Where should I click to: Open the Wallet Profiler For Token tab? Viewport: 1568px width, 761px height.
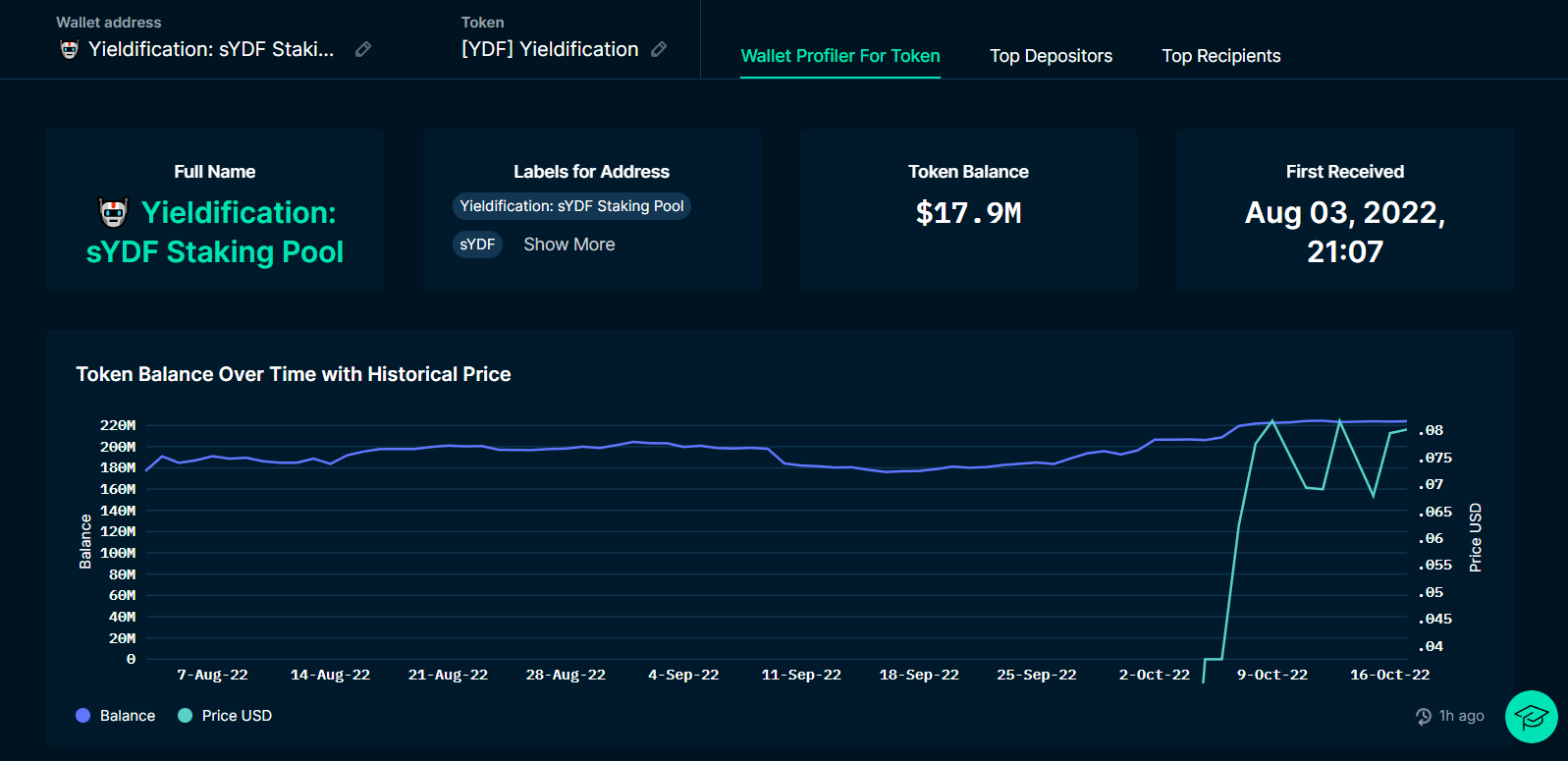[x=840, y=56]
